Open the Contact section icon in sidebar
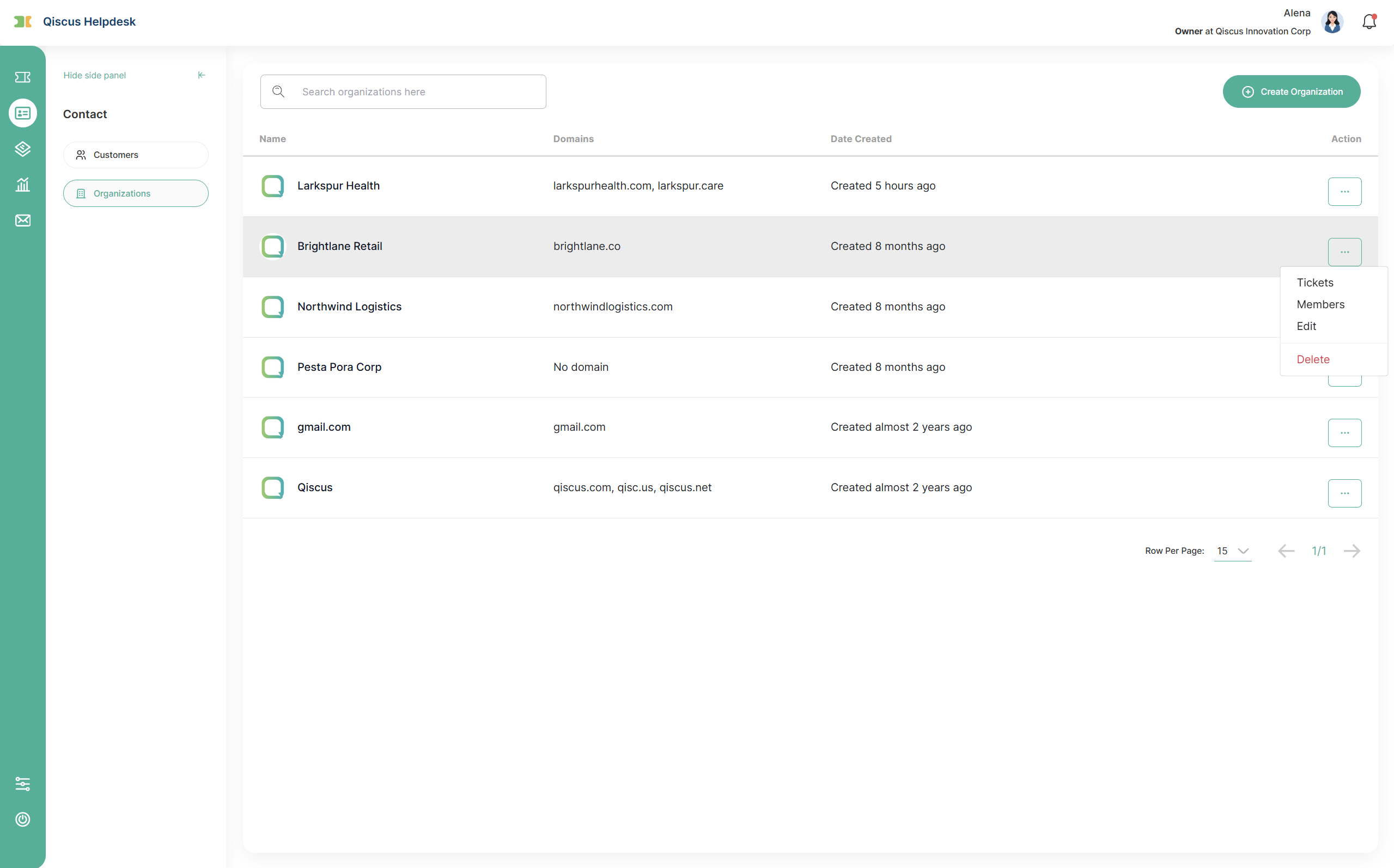Viewport: 1394px width, 868px height. pyautogui.click(x=22, y=113)
